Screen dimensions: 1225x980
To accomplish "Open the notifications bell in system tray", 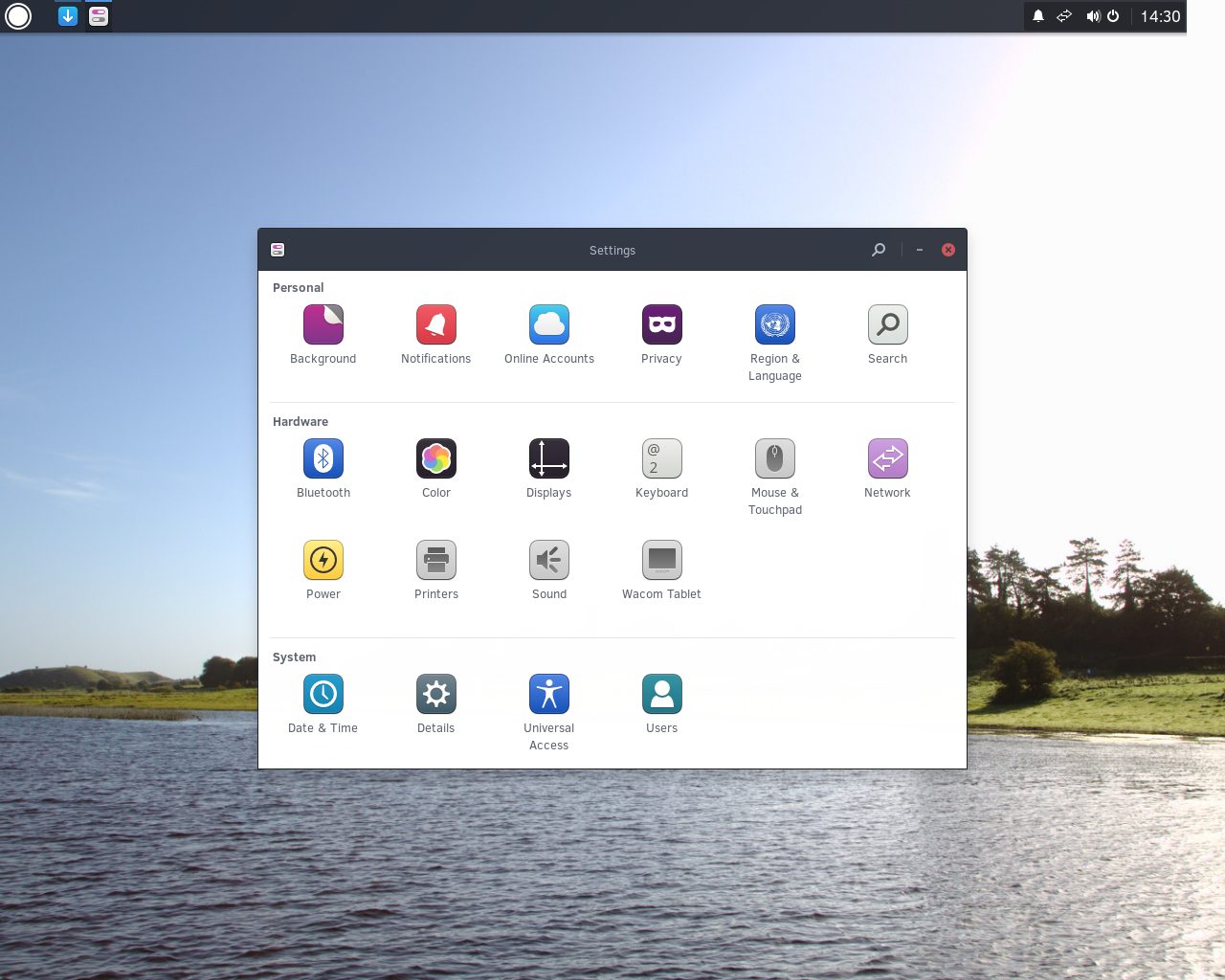I will click(1038, 16).
